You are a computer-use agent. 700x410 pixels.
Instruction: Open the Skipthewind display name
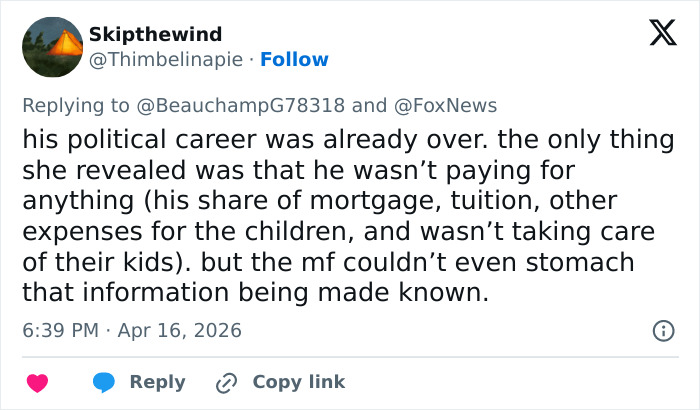point(156,35)
